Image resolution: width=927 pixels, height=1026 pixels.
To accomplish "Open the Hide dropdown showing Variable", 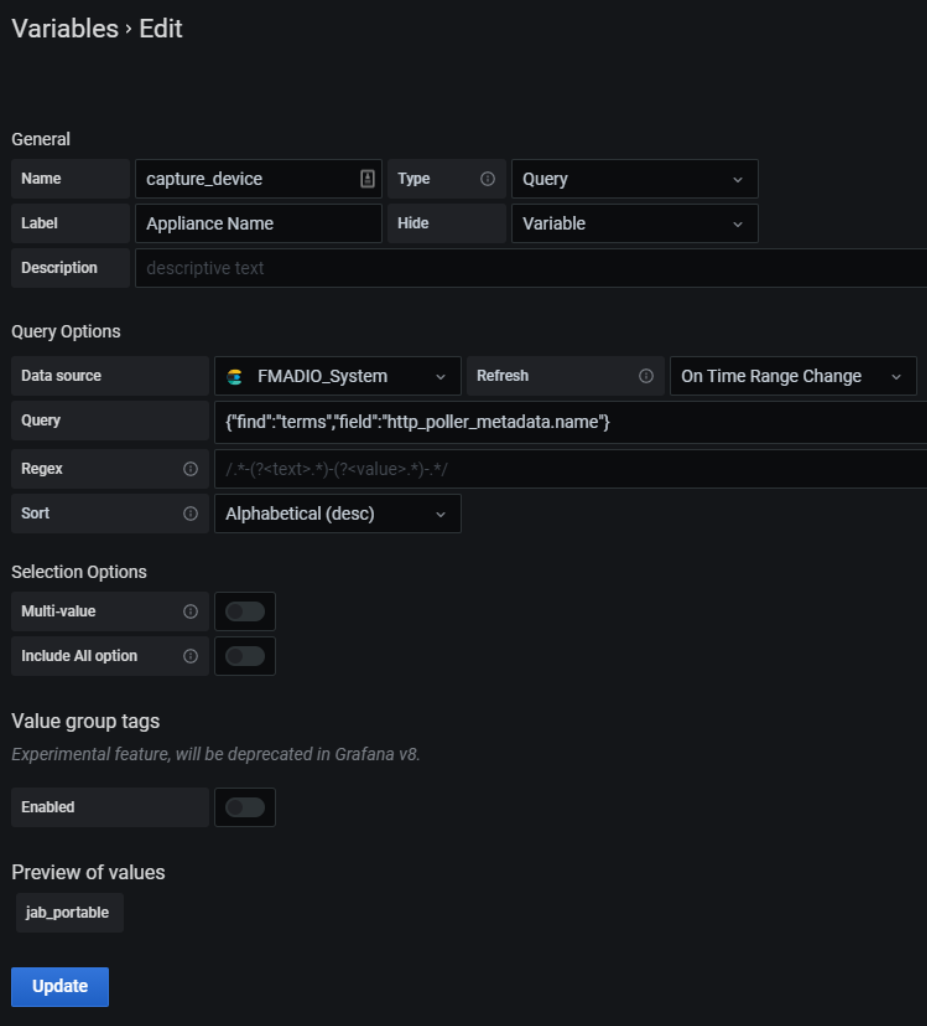I will tap(634, 224).
